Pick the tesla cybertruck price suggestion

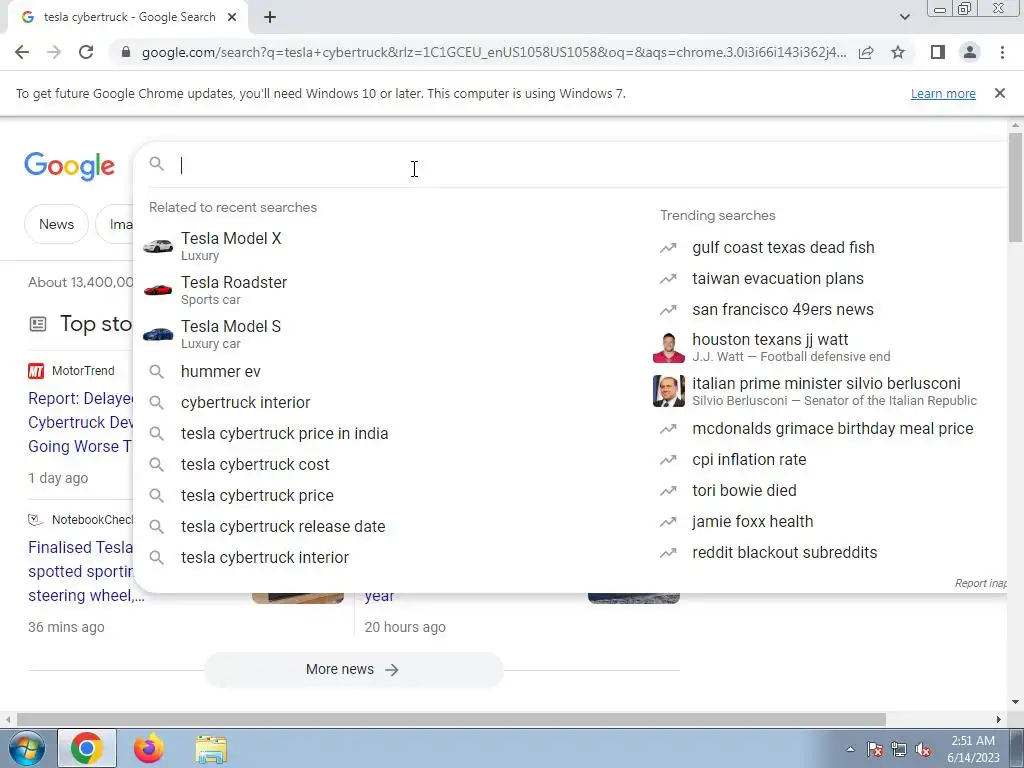(385, 496)
